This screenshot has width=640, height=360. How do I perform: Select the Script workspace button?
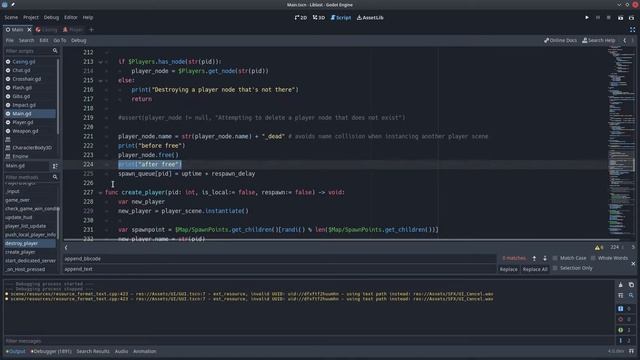(x=341, y=18)
